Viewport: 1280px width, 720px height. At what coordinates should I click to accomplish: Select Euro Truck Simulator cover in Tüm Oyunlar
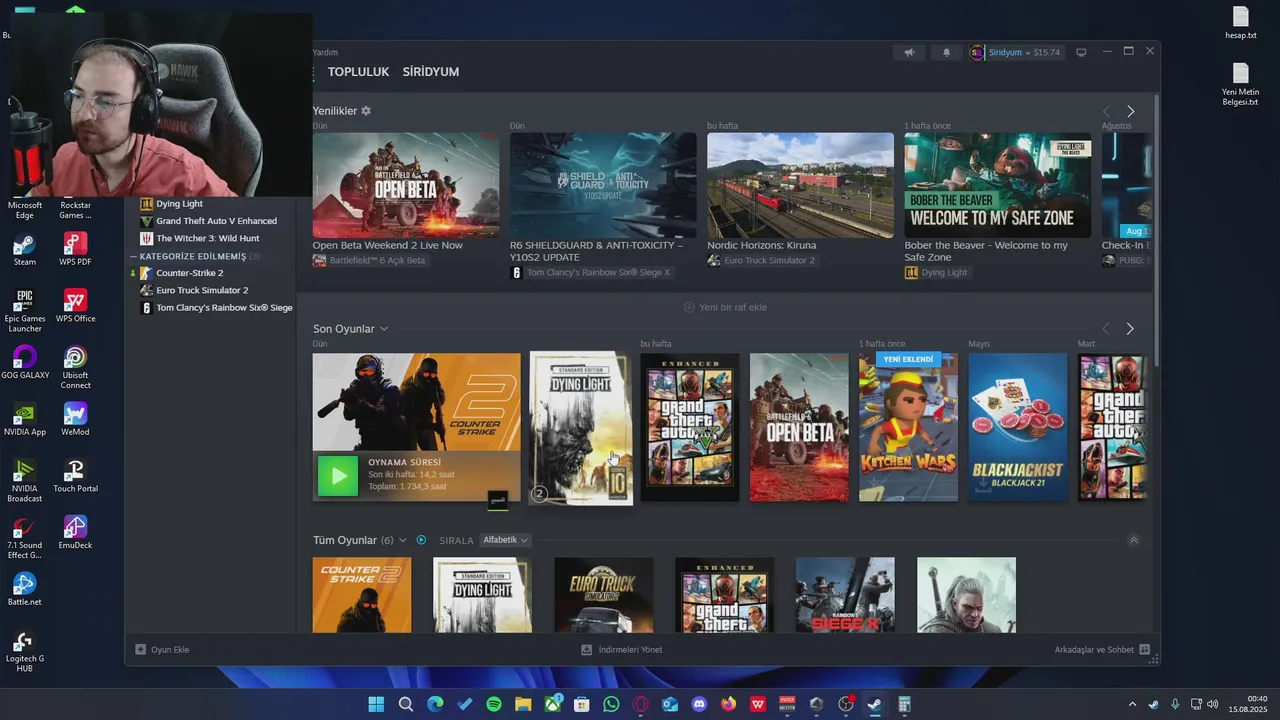point(604,595)
